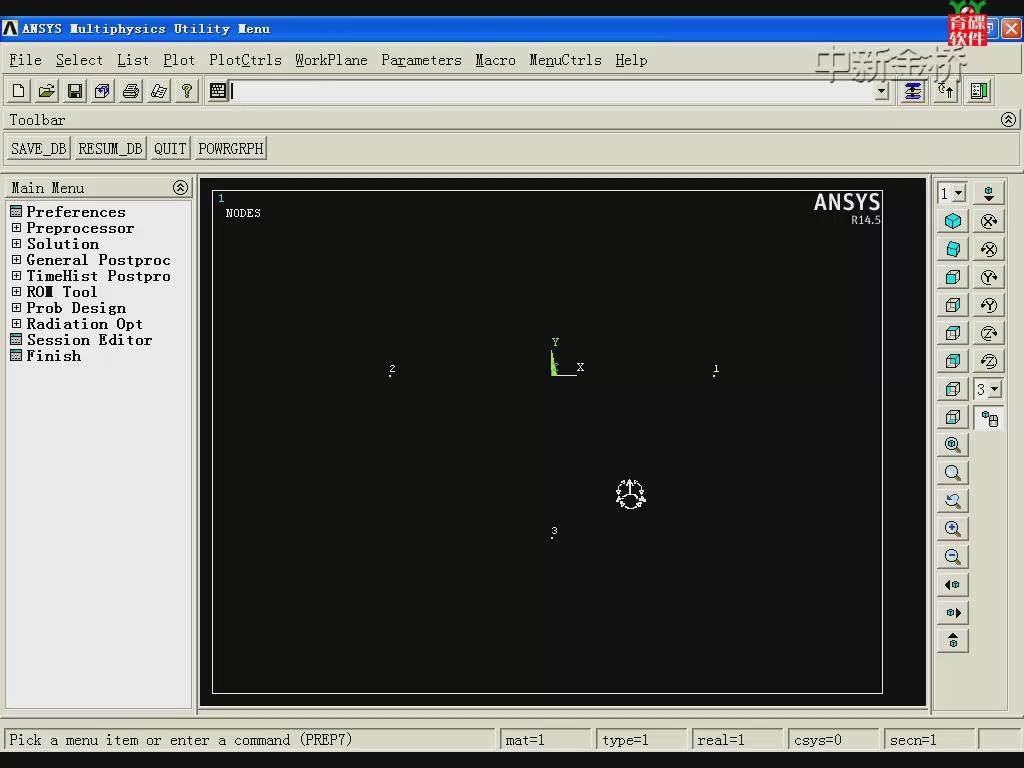Open the rate value 3 dropdown
1024x768 pixels.
[995, 390]
